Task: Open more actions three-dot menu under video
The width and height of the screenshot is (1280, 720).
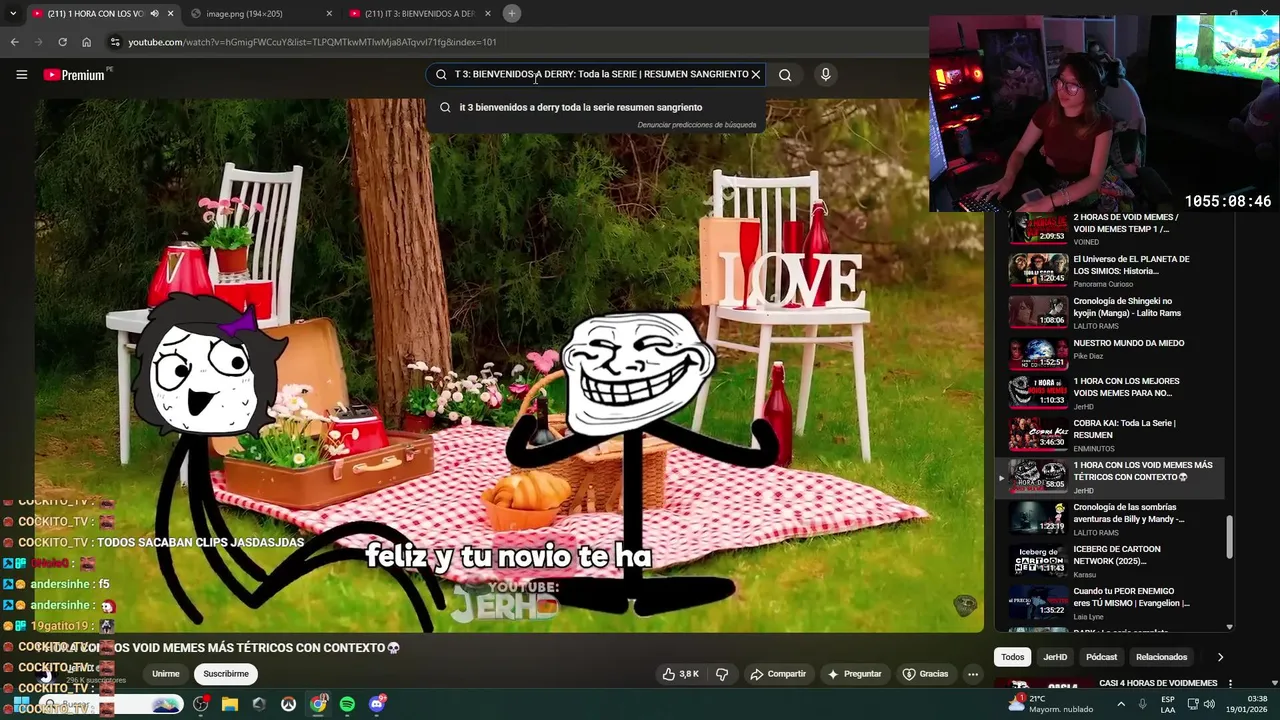Action: [972, 674]
